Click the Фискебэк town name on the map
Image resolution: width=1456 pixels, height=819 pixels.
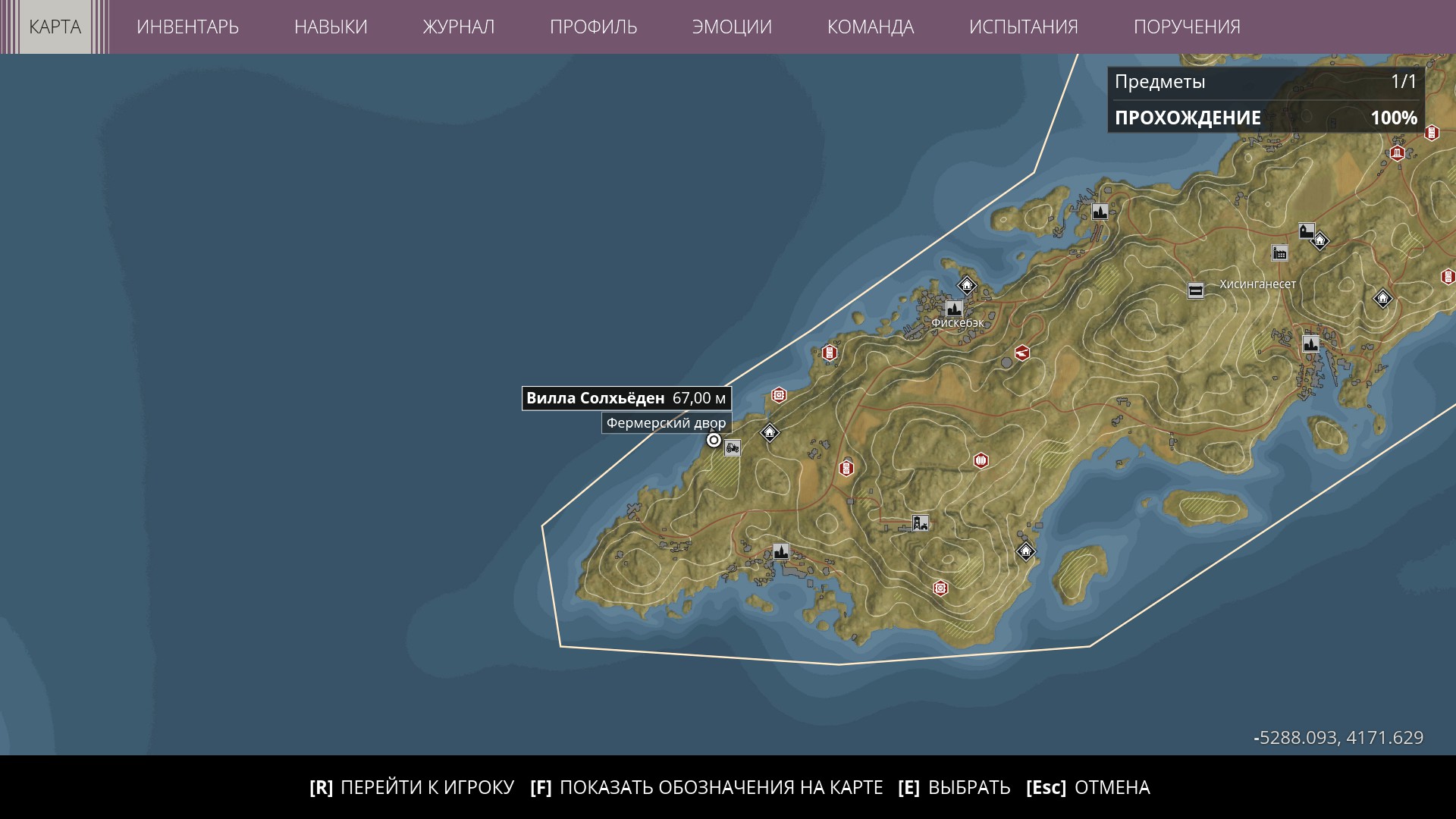[x=958, y=323]
